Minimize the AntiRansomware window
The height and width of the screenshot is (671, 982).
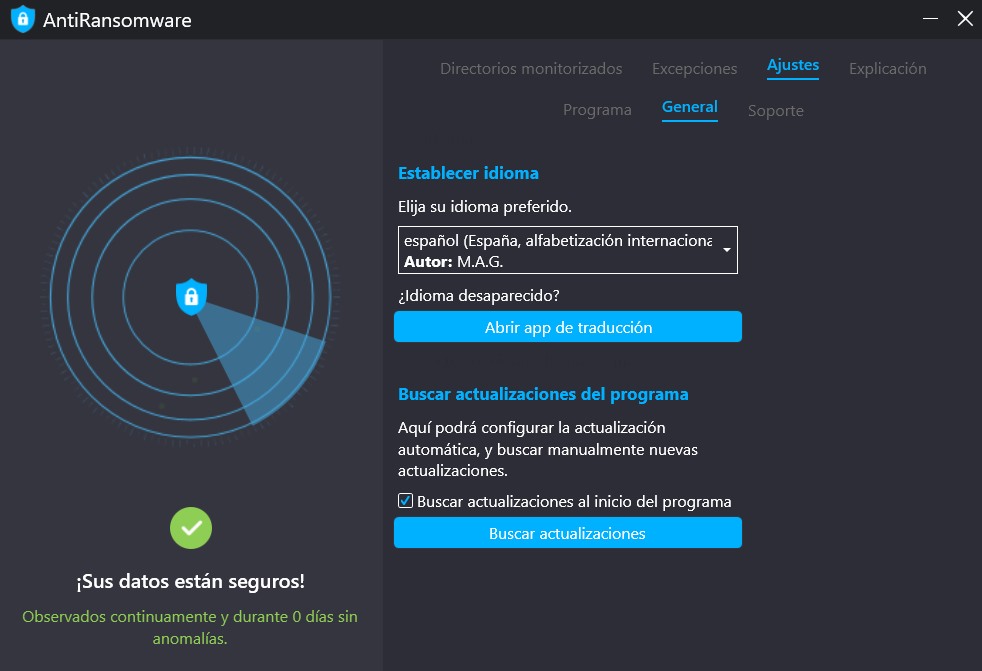[x=930, y=18]
